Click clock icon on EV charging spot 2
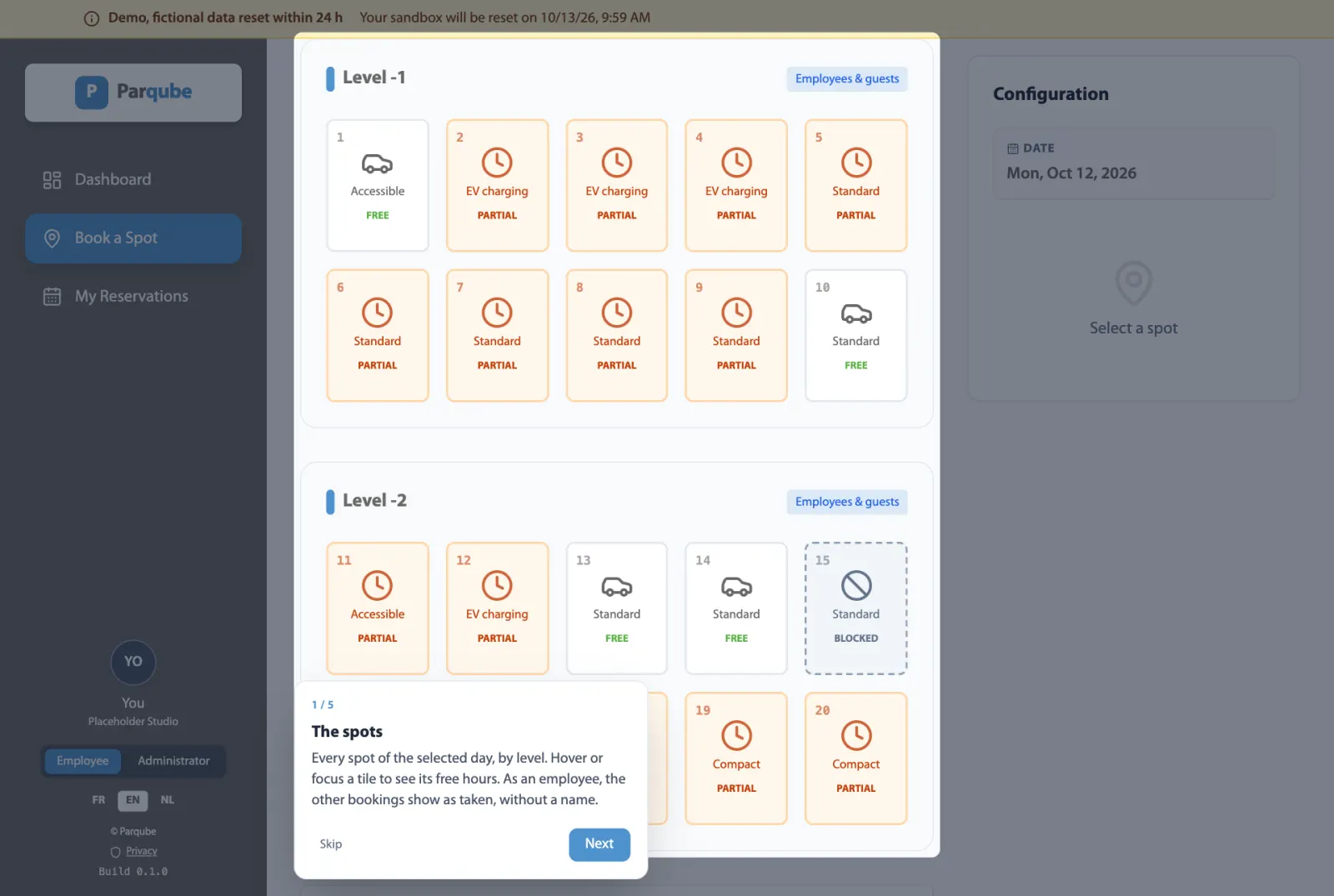Screen dimensions: 1334x896 coord(497,163)
